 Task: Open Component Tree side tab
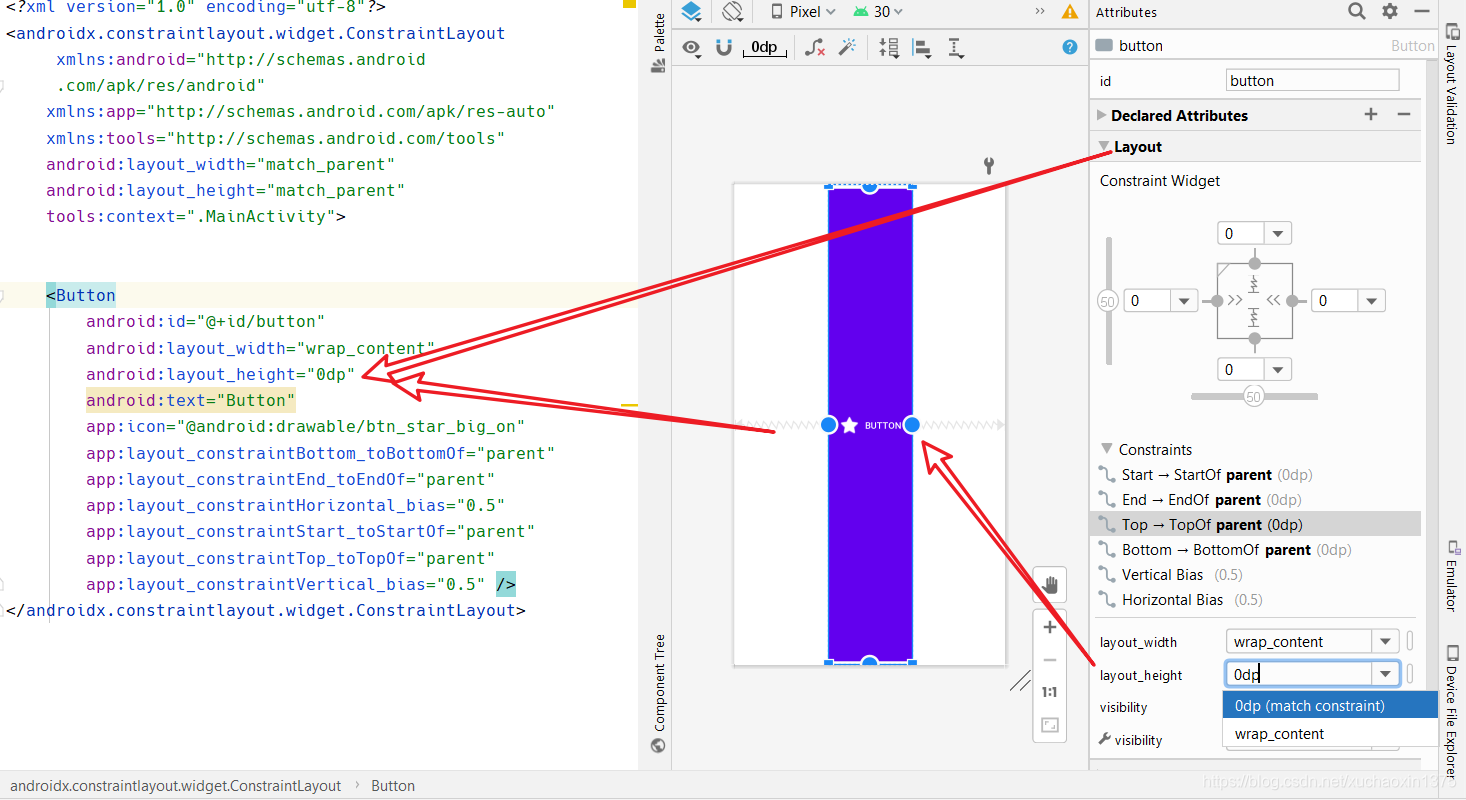[658, 692]
